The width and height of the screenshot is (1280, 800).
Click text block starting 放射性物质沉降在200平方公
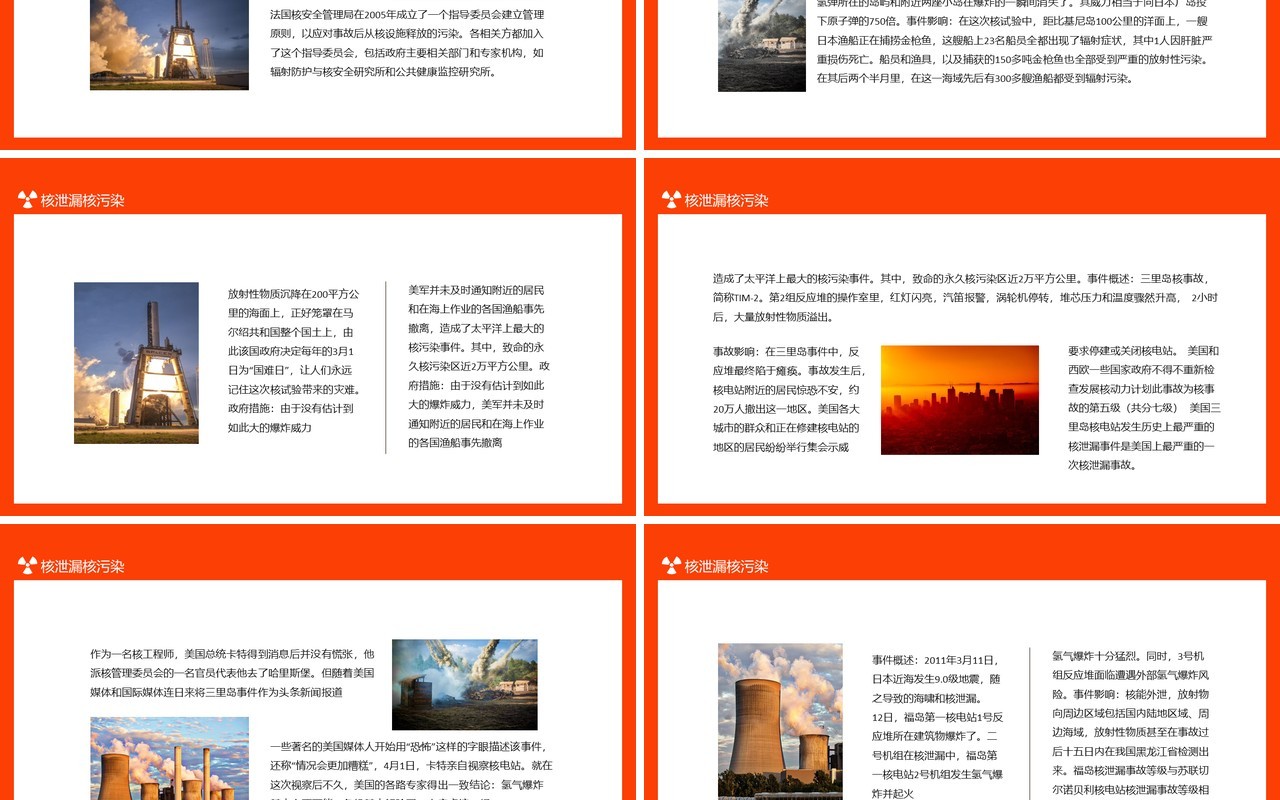(295, 361)
